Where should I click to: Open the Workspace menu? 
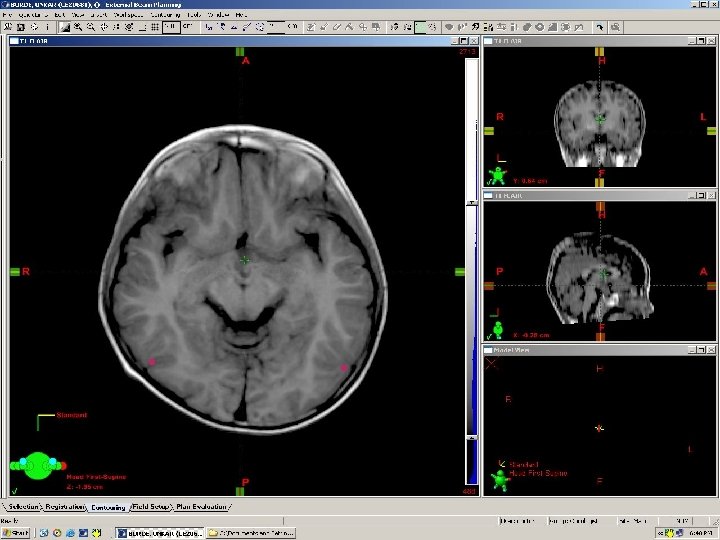[129, 15]
